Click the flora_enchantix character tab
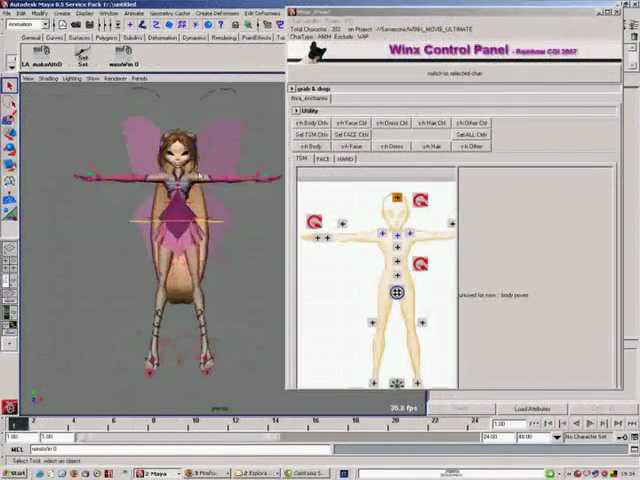This screenshot has height=480, width=640. (309, 98)
